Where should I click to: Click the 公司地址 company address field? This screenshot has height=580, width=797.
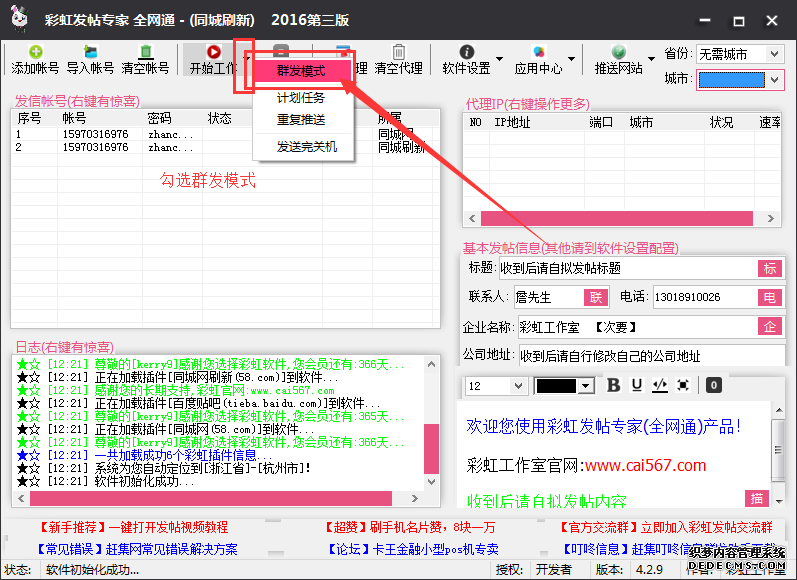[652, 356]
